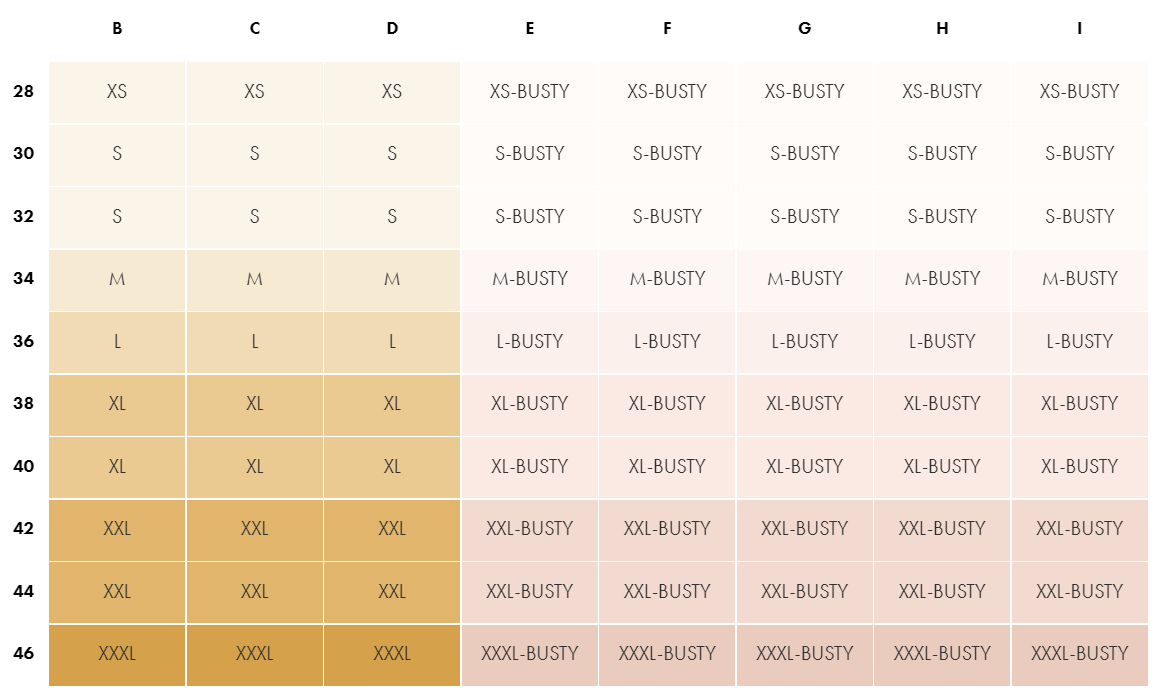1166x696 pixels.
Task: Click the S cell in row 32 column B
Action: click(x=117, y=217)
